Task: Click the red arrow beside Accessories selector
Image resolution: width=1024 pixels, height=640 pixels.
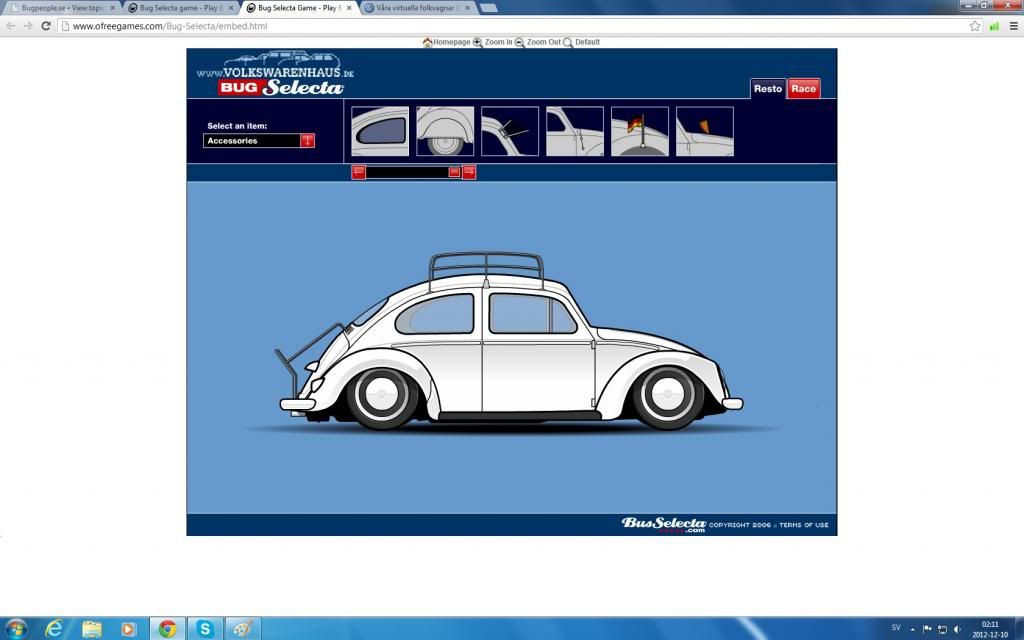Action: coord(306,140)
